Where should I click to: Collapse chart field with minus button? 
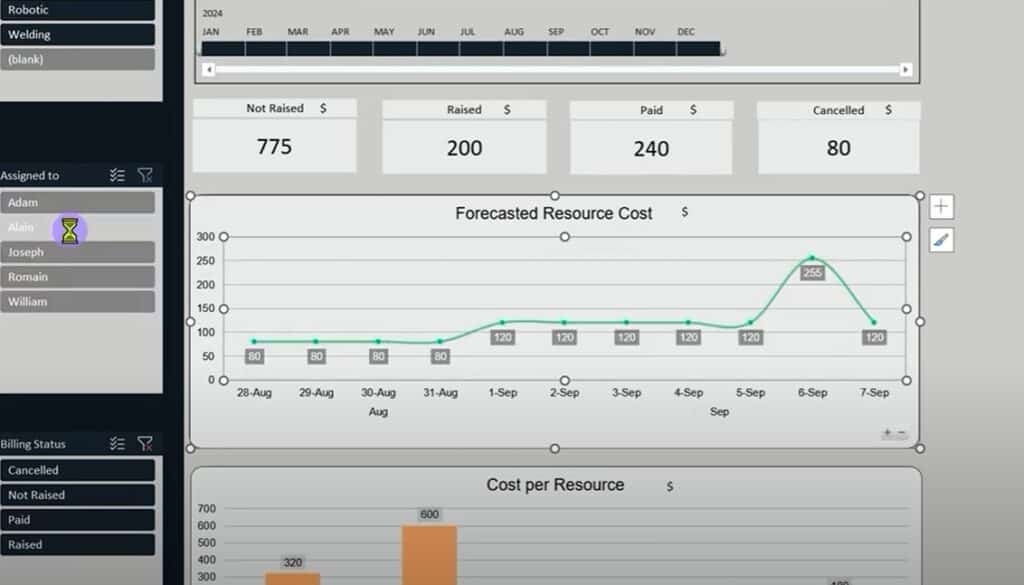pos(902,433)
